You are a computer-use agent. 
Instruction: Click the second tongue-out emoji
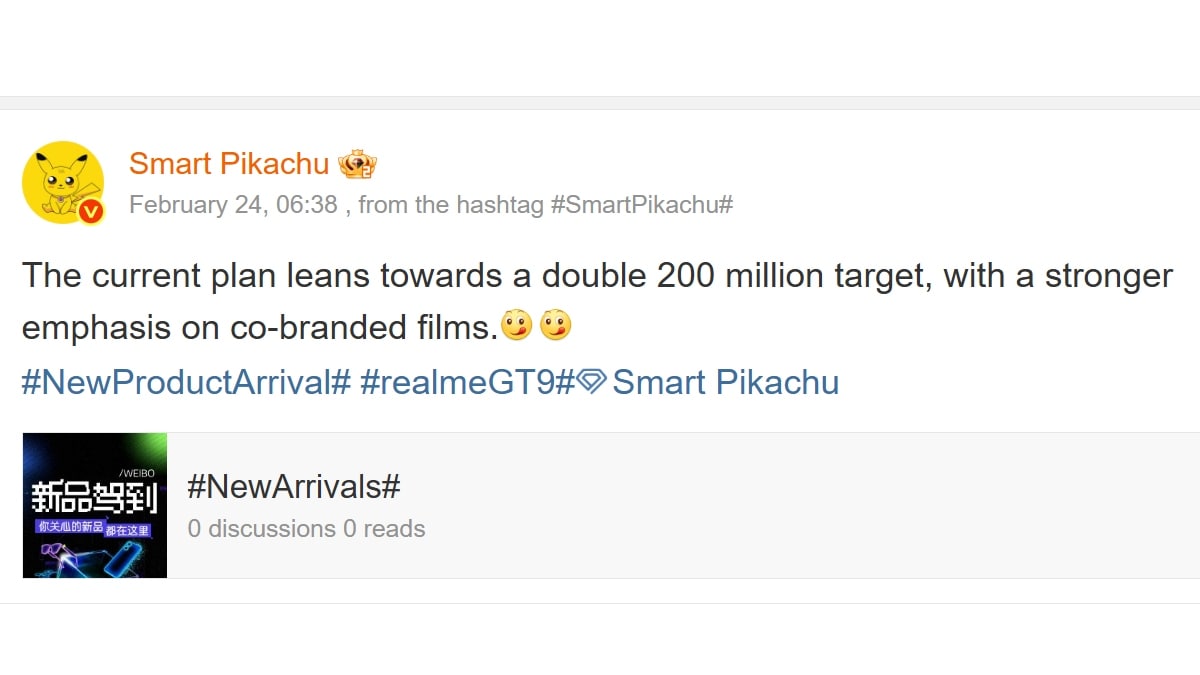(554, 326)
